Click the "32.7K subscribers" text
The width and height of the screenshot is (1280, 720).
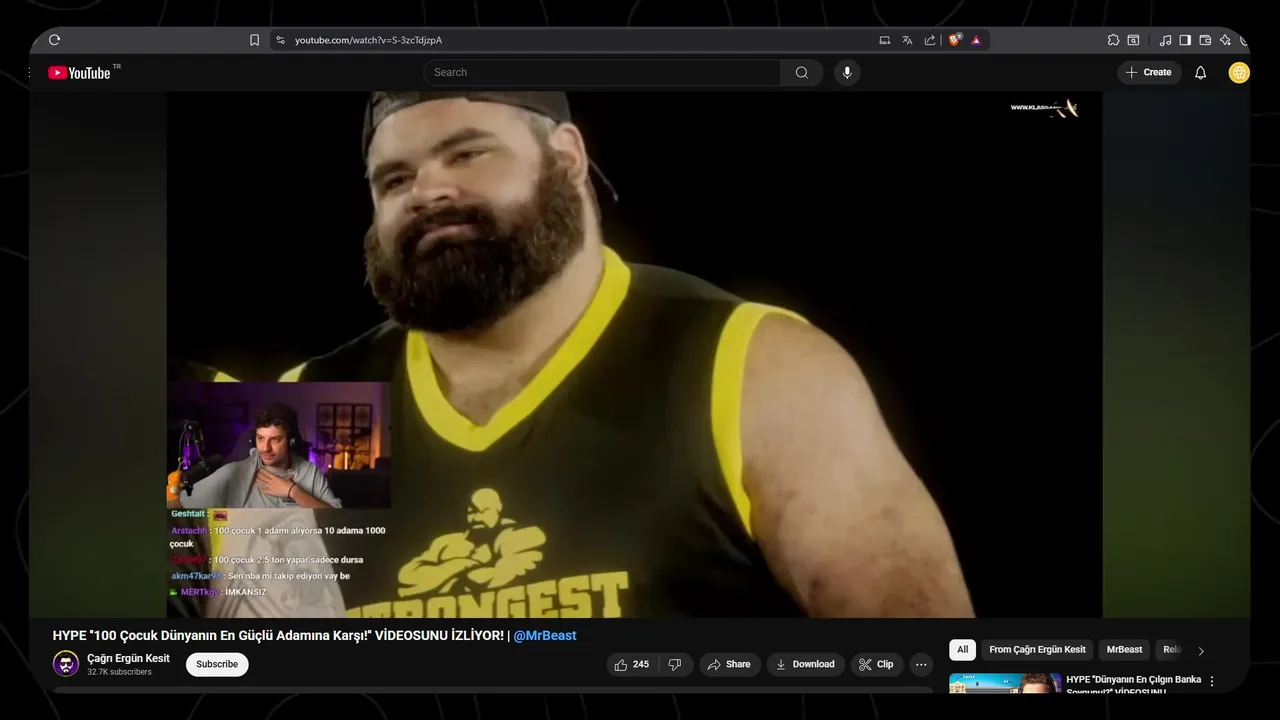(119, 672)
